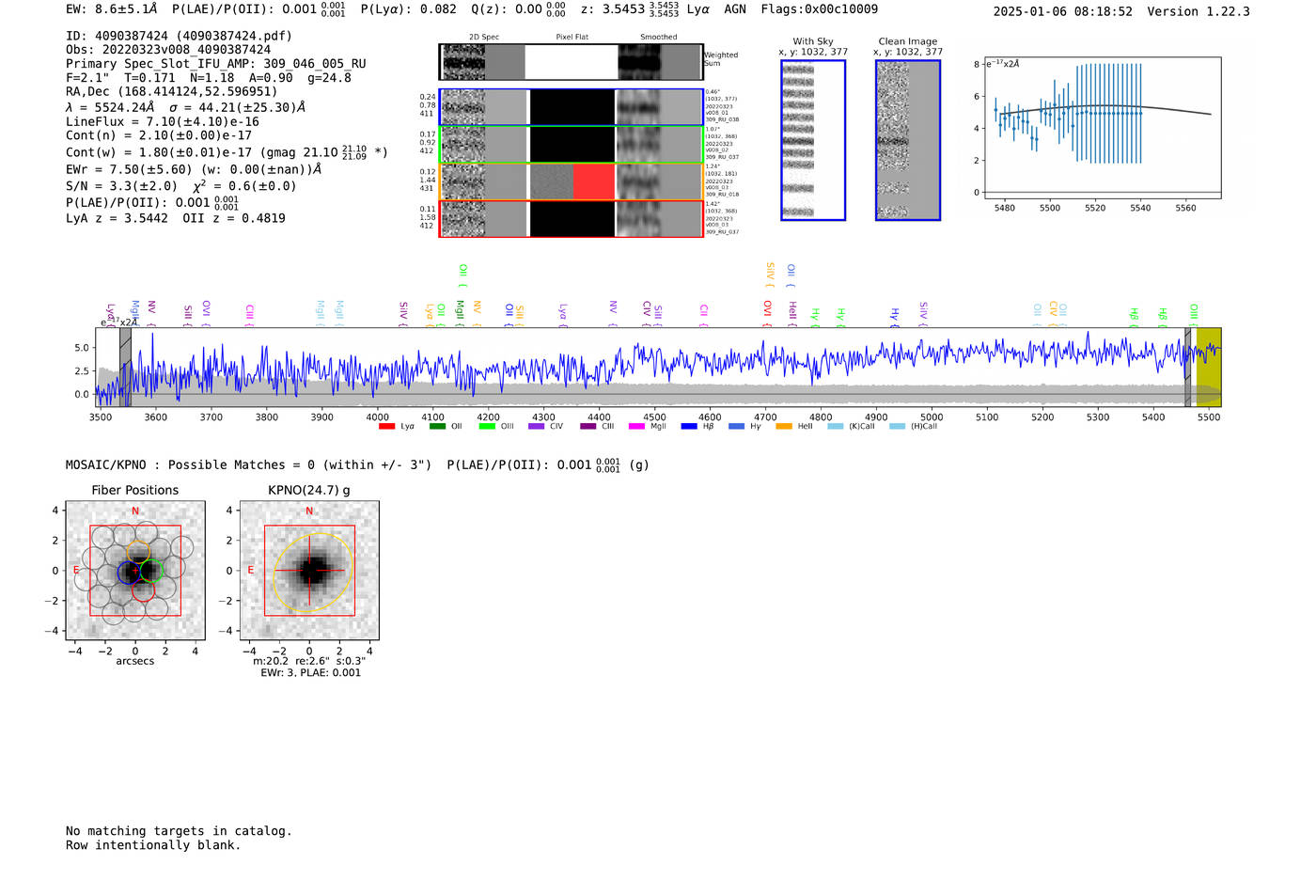Select the orange-outlined fiber spectrum row

click(571, 181)
